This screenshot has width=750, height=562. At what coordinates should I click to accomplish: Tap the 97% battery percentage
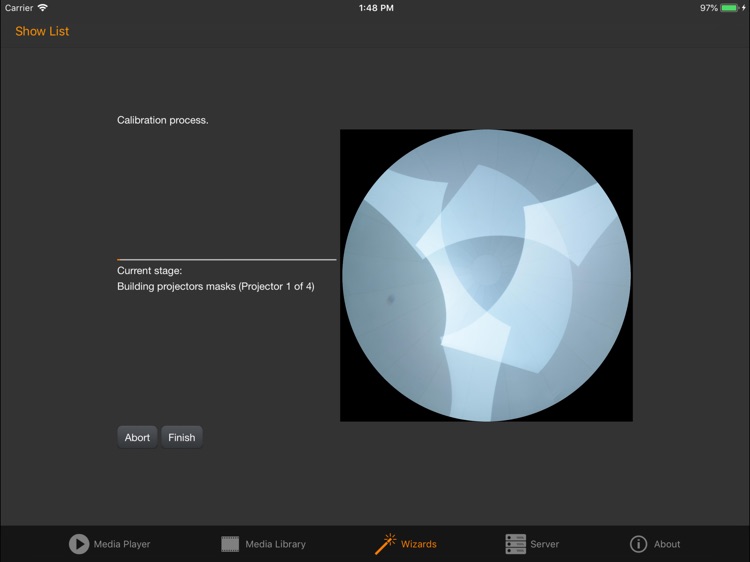coord(709,8)
